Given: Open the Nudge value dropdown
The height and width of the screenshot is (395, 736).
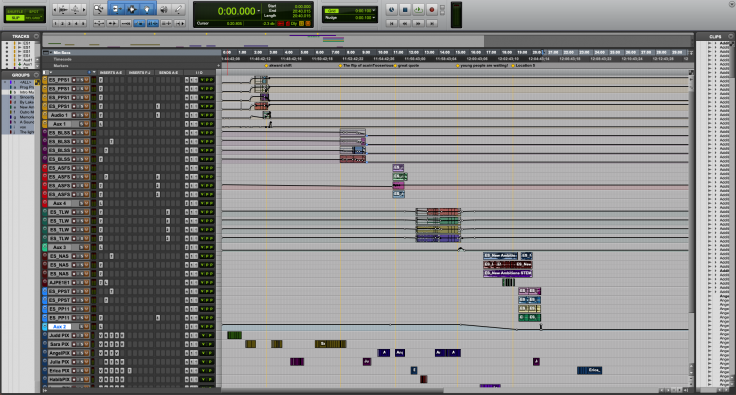Looking at the screenshot, I should coord(374,17).
